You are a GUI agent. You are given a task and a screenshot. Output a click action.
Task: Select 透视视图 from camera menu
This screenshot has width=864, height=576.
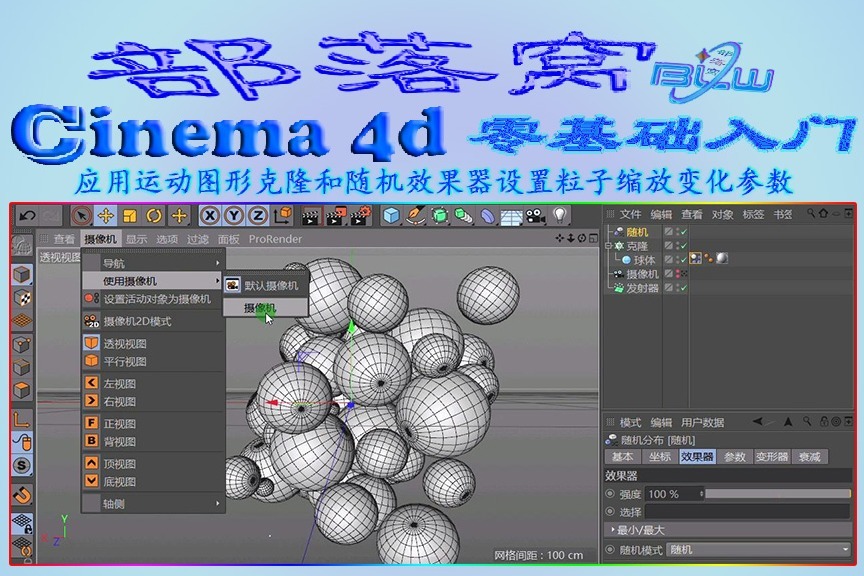pos(154,343)
